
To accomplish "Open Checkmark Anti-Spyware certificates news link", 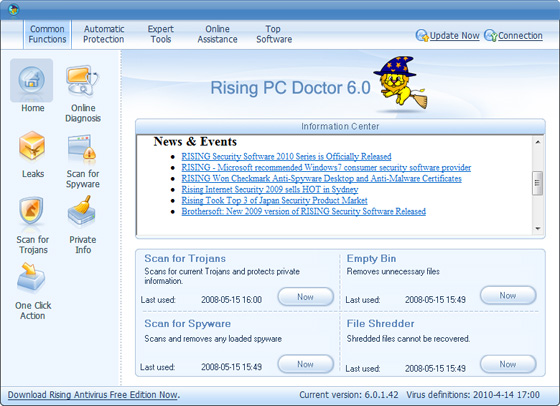I will (x=321, y=179).
